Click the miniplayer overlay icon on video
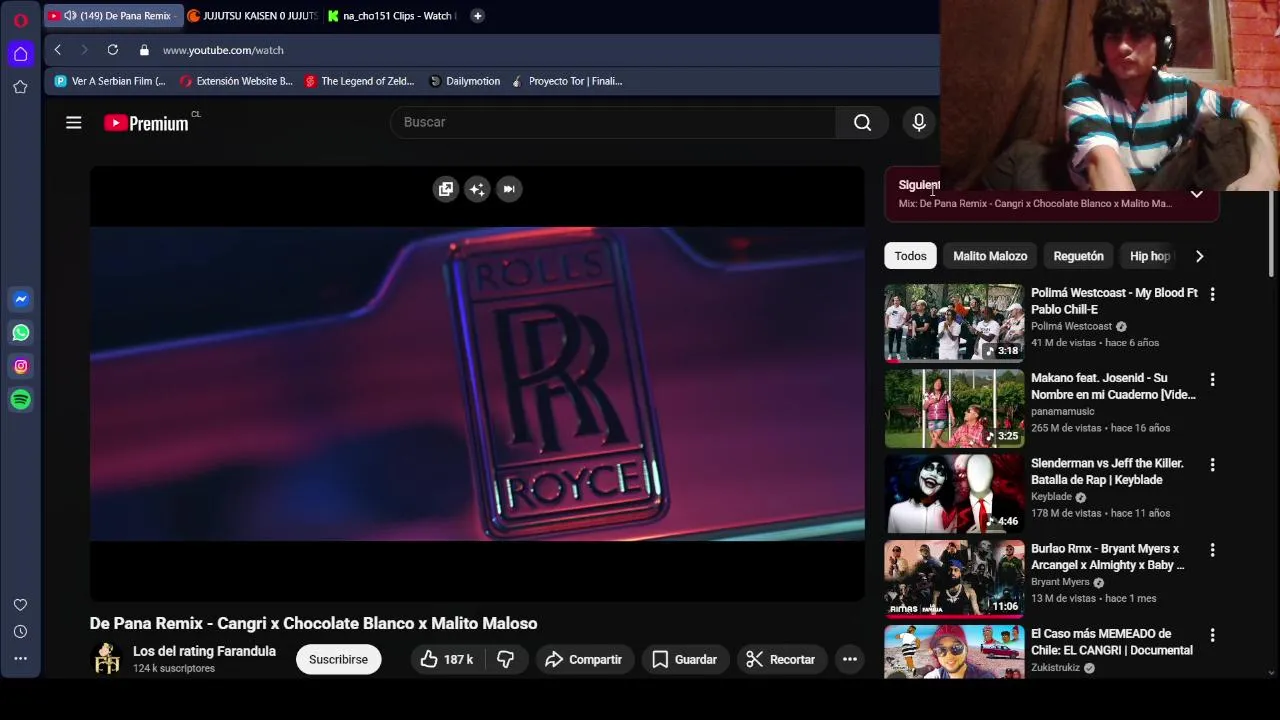Screen dimensions: 1280x720 click(446, 189)
